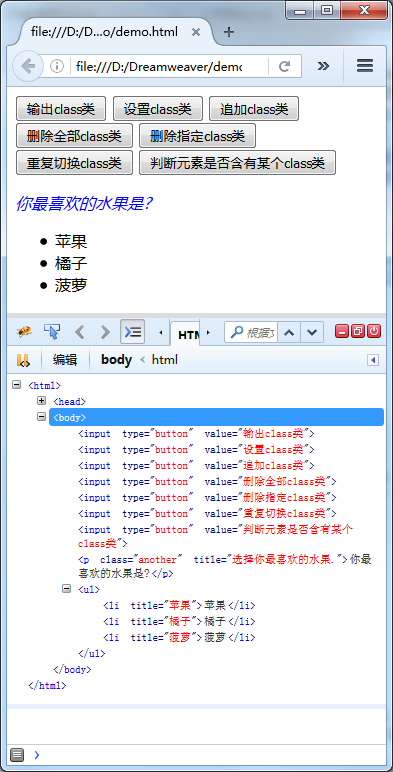Select the li title="橘子" node
393x772 pixels.
[x=179, y=621]
